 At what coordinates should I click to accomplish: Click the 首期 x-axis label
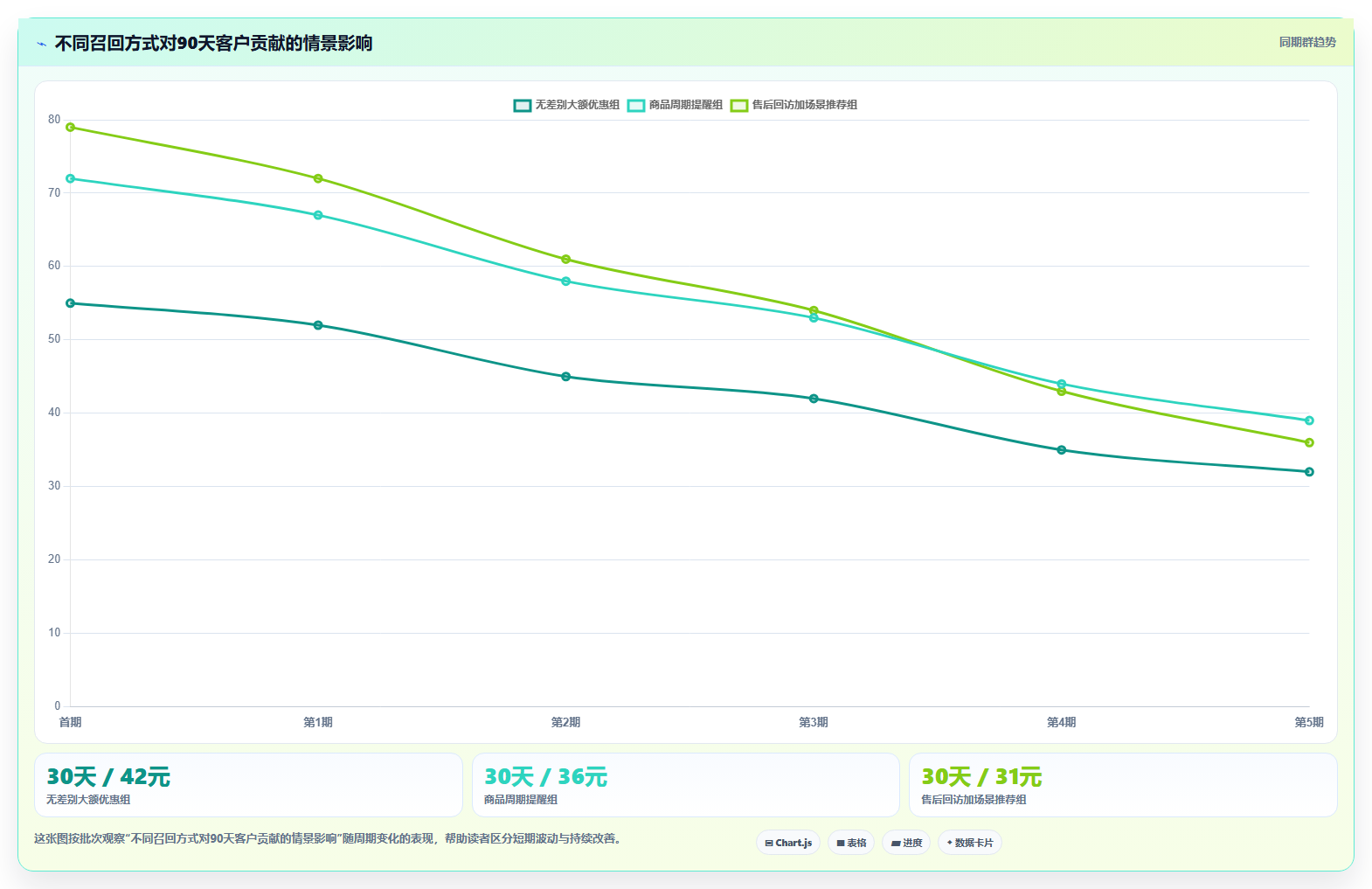70,722
